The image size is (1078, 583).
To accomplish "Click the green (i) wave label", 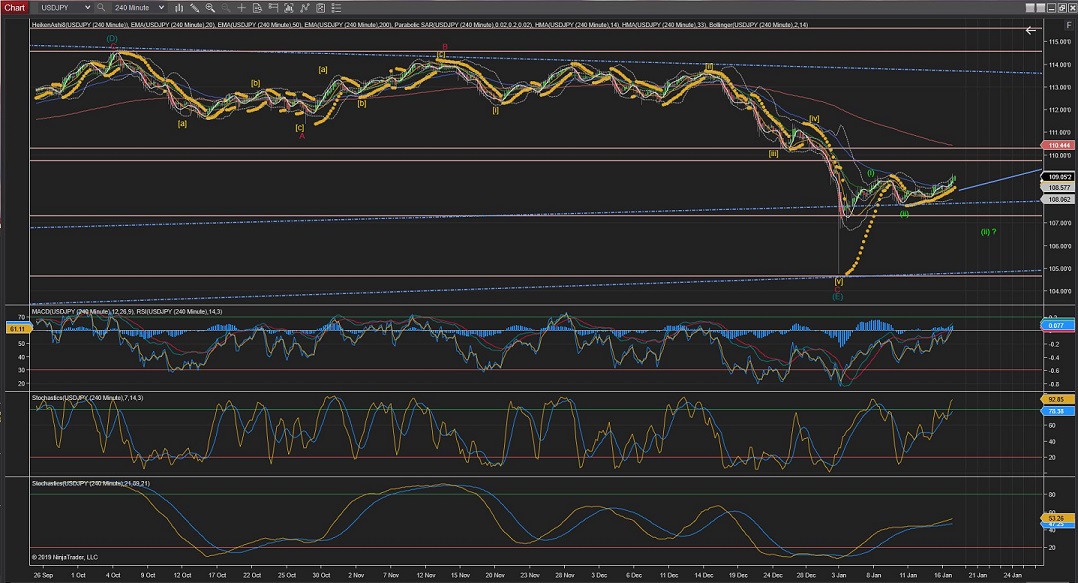I will (x=870, y=173).
